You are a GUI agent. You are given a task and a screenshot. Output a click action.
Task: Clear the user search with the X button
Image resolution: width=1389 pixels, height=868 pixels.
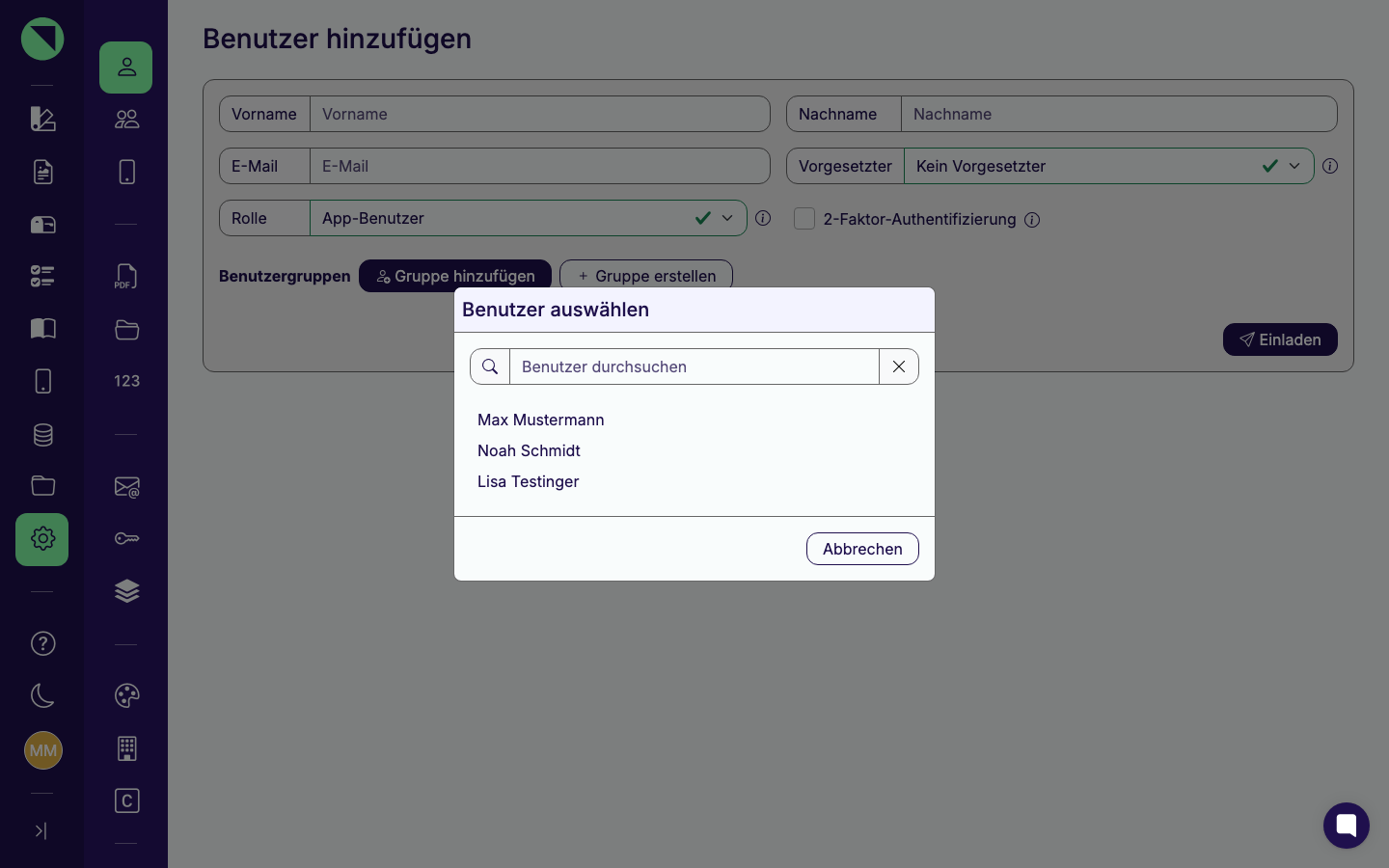(x=899, y=366)
